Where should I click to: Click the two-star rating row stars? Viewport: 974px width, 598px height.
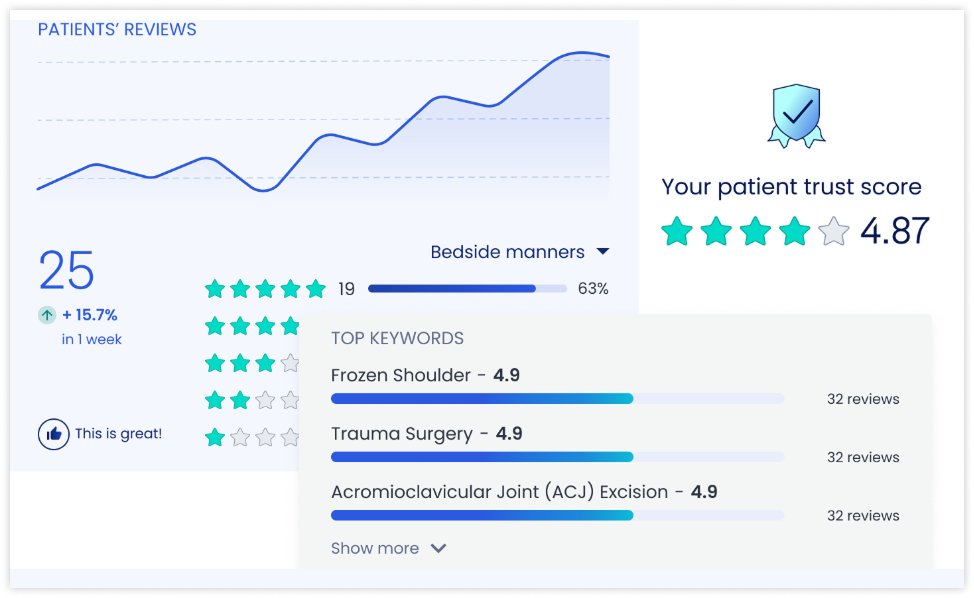click(228, 400)
